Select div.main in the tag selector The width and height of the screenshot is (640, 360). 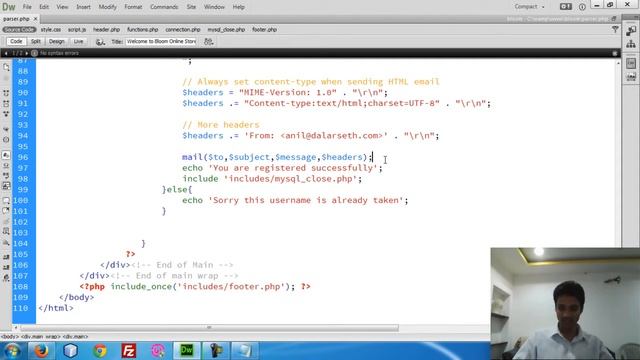[75, 337]
